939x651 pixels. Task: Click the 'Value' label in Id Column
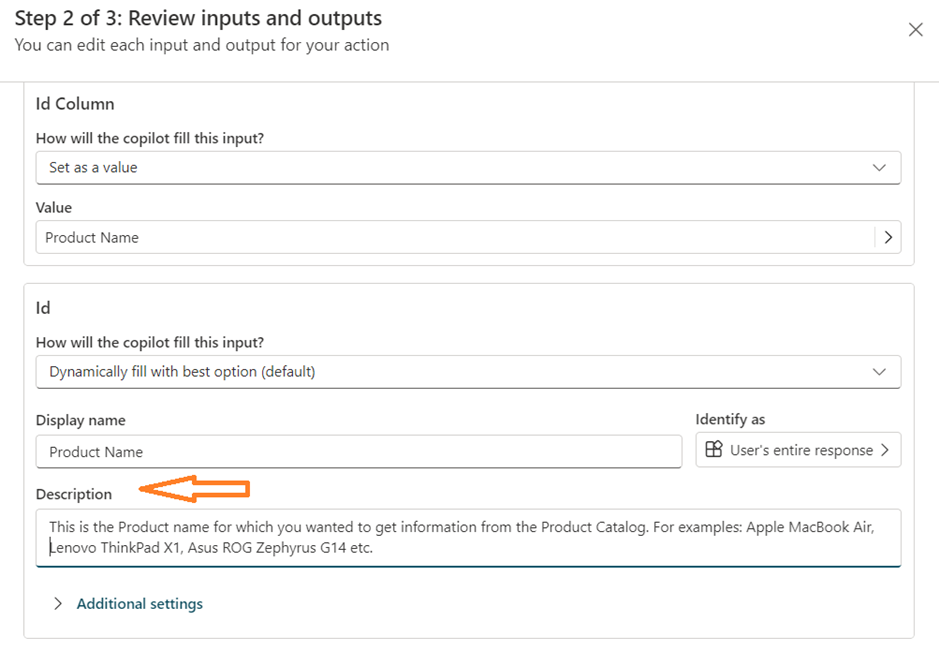coord(54,208)
